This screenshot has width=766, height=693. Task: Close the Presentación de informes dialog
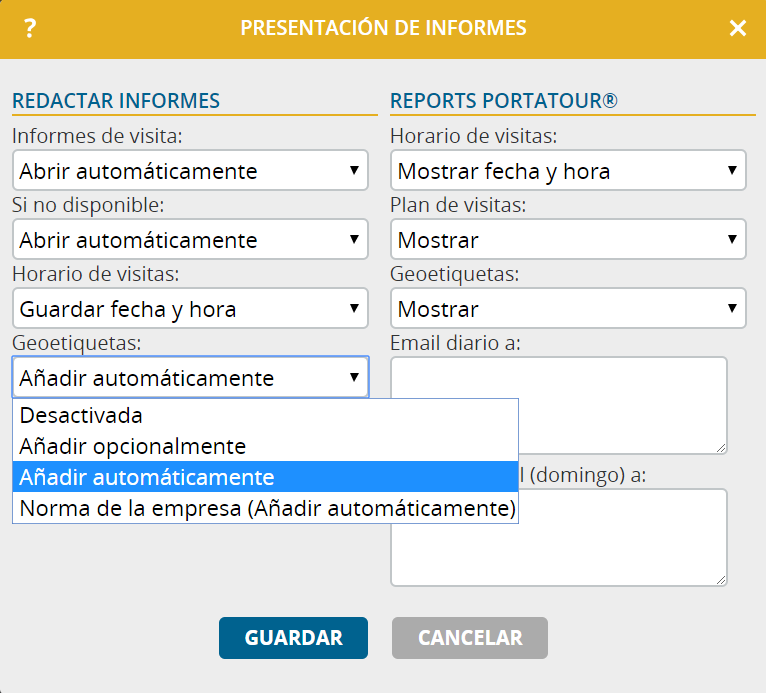[738, 28]
